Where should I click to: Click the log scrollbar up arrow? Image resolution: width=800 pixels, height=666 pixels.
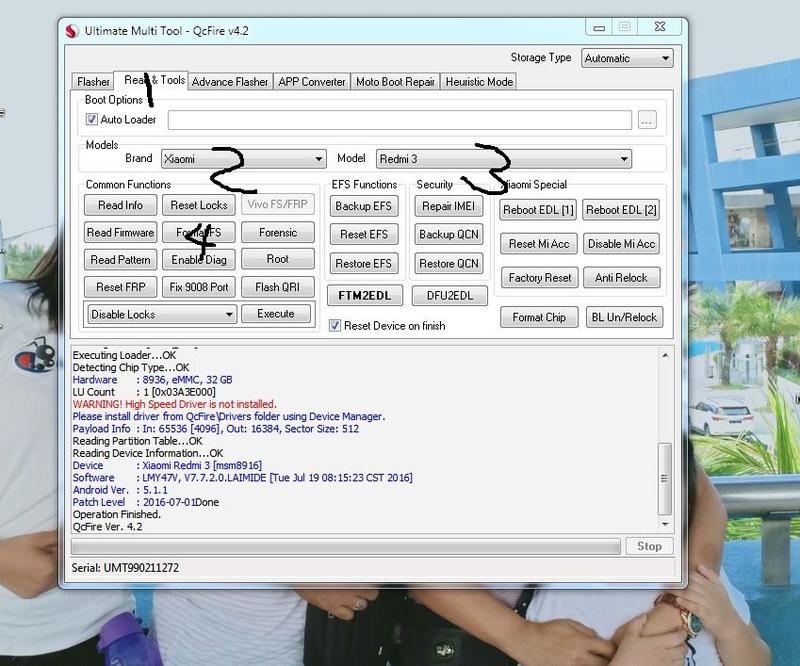(665, 355)
